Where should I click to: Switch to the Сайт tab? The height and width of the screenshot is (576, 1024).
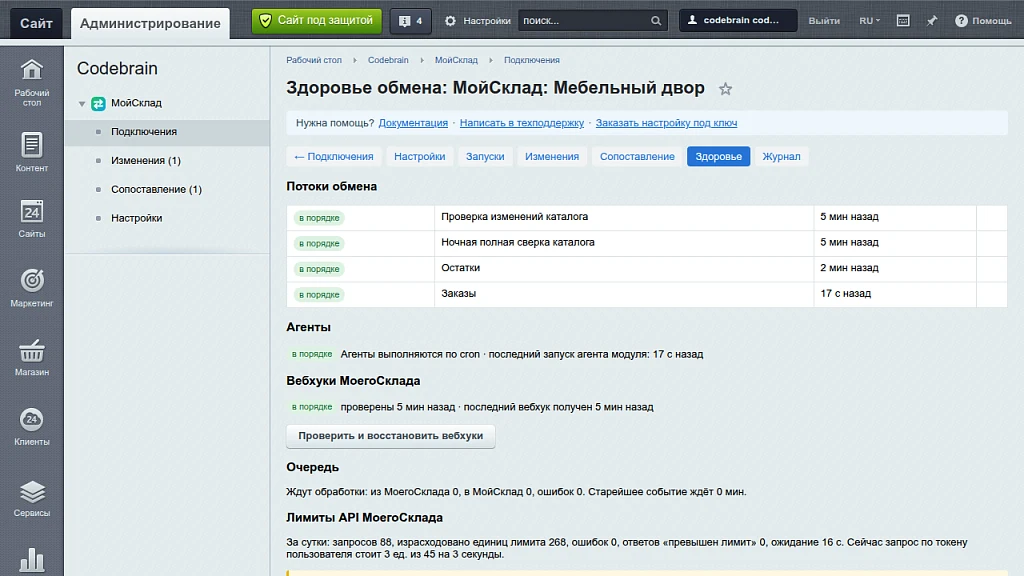36,24
